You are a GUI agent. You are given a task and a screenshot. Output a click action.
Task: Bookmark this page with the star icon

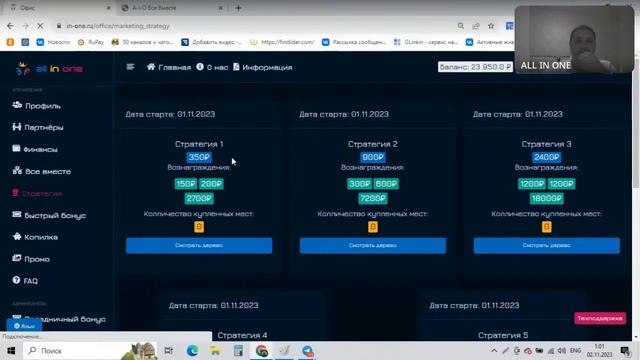[491, 26]
